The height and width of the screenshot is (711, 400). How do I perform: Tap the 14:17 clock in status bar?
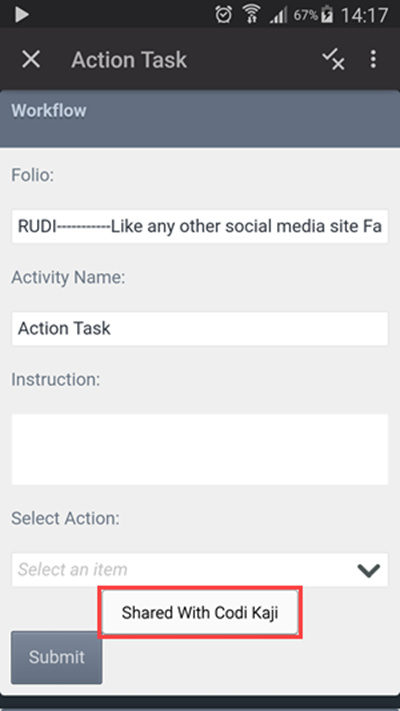pos(364,15)
